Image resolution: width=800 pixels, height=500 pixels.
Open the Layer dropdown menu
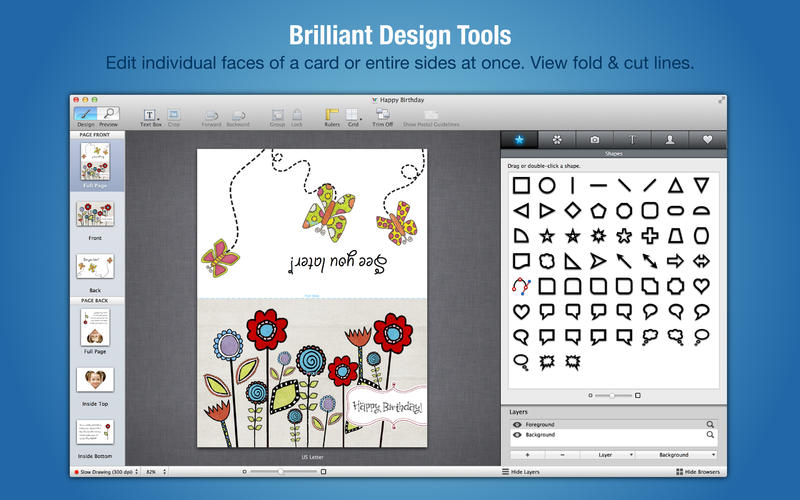point(607,454)
